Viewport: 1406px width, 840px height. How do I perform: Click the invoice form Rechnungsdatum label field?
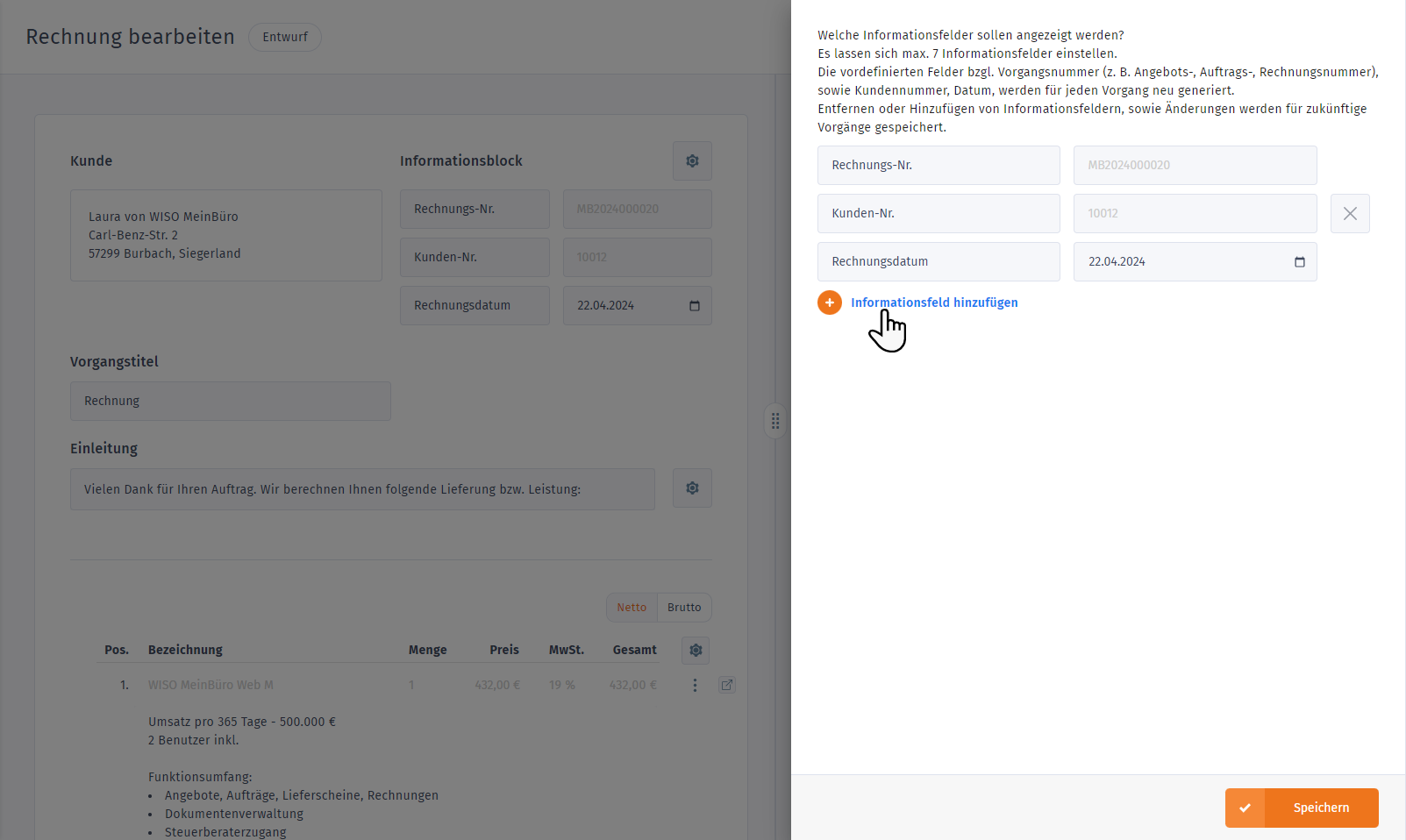point(475,305)
